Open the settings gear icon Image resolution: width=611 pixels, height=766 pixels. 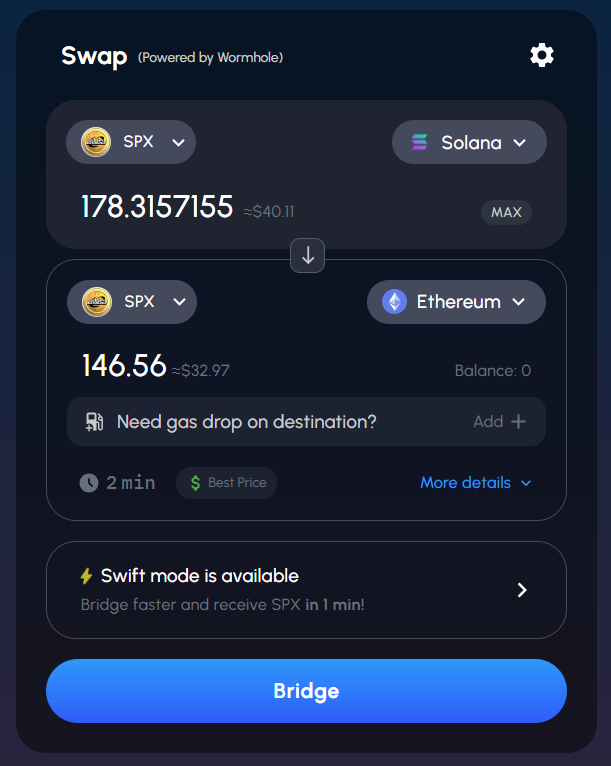[x=541, y=55]
